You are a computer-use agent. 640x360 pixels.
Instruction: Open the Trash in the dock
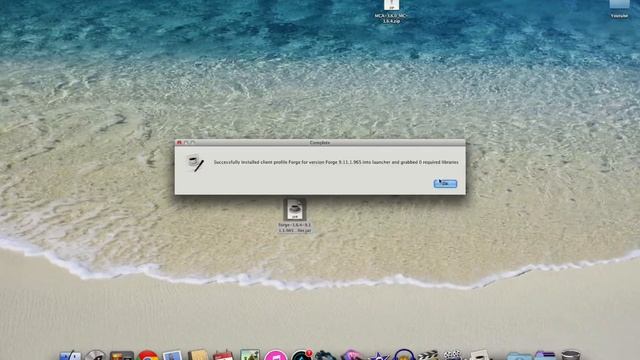click(570, 356)
